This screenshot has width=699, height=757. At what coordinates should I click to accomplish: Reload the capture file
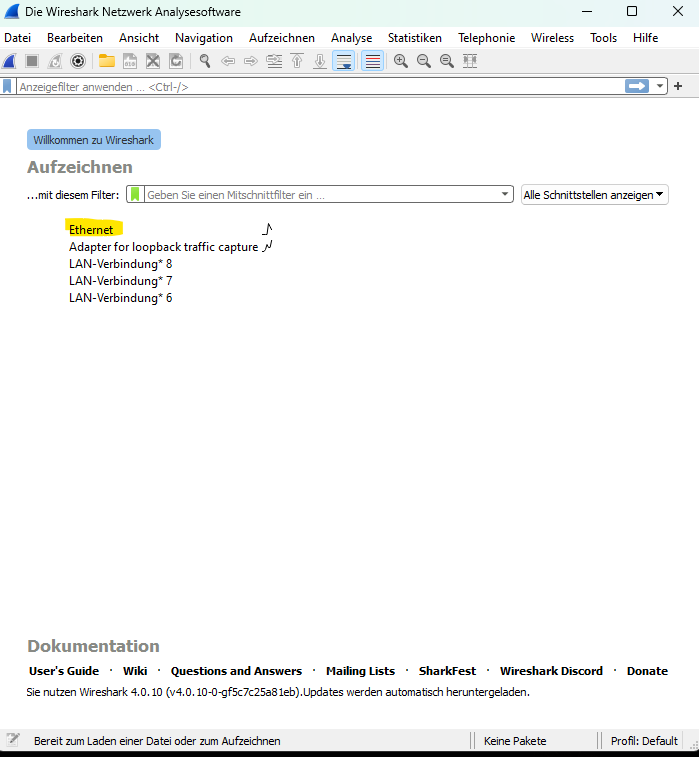click(176, 61)
